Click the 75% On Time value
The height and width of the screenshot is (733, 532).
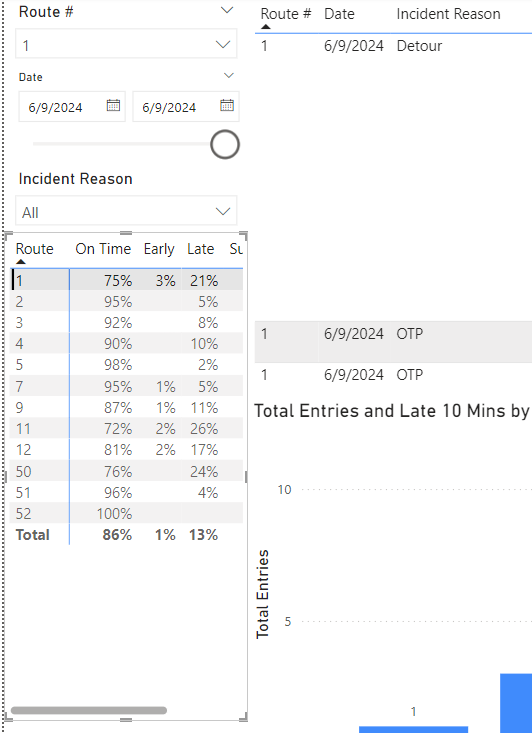(x=118, y=280)
